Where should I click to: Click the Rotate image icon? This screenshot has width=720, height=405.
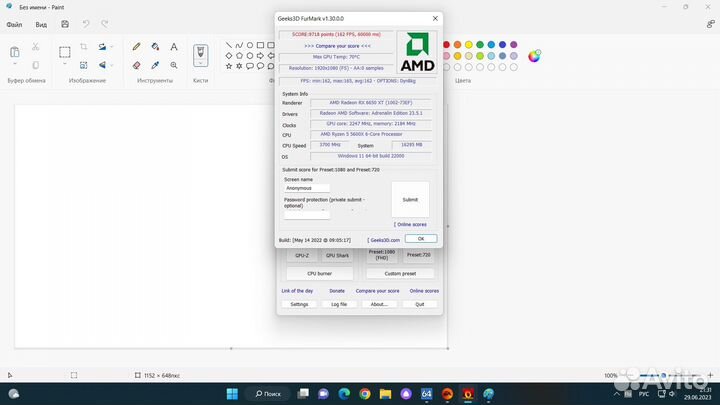pos(102,47)
